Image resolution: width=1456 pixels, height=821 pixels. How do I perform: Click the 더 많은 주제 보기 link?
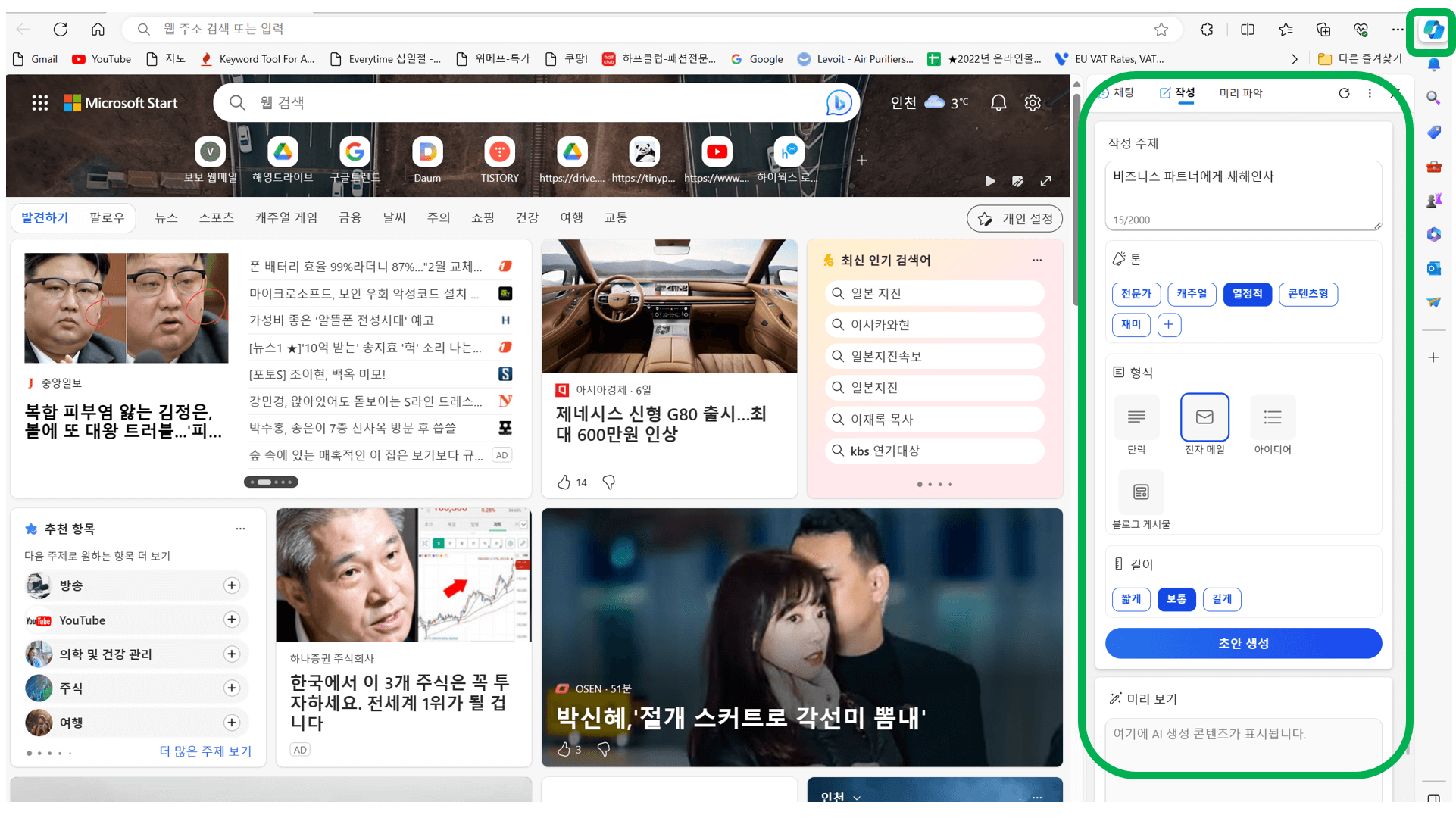tap(205, 751)
